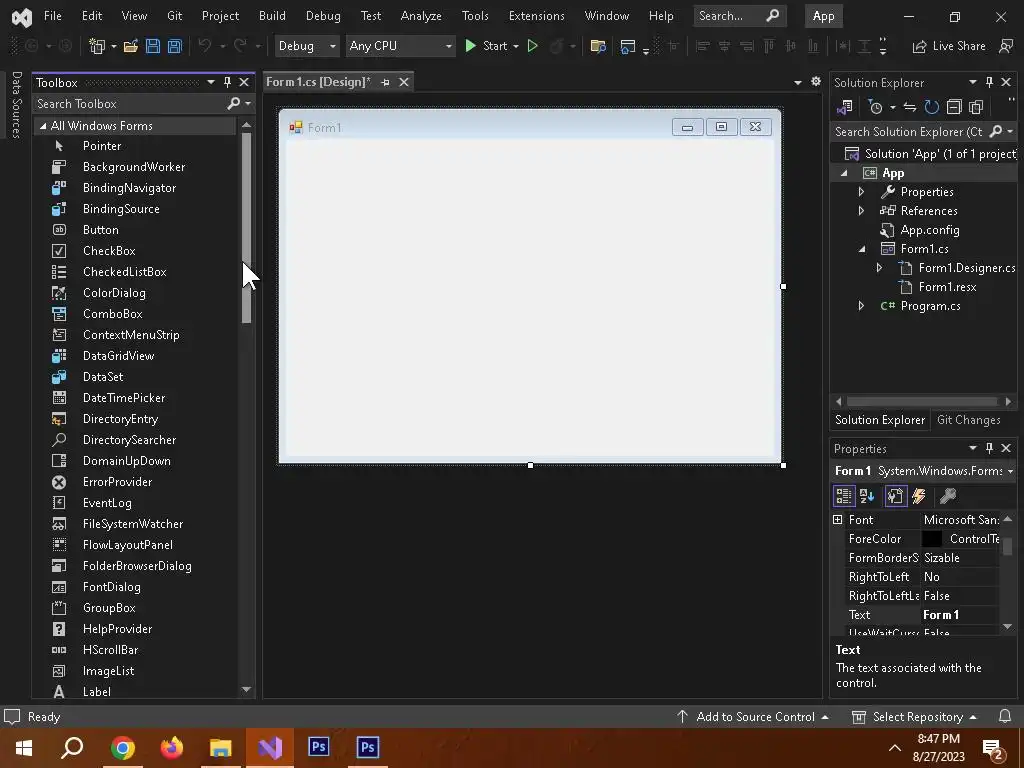Pin the Properties panel
Viewport: 1024px width, 768px height.
click(989, 448)
